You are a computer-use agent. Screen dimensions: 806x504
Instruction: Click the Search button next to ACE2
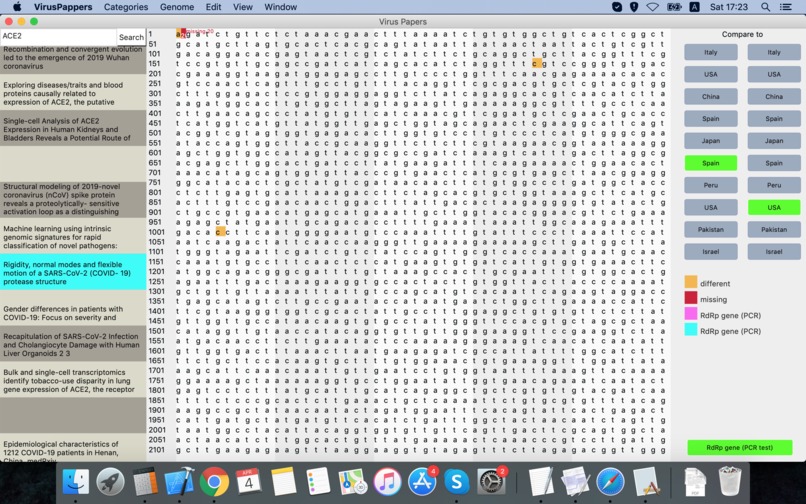(131, 37)
